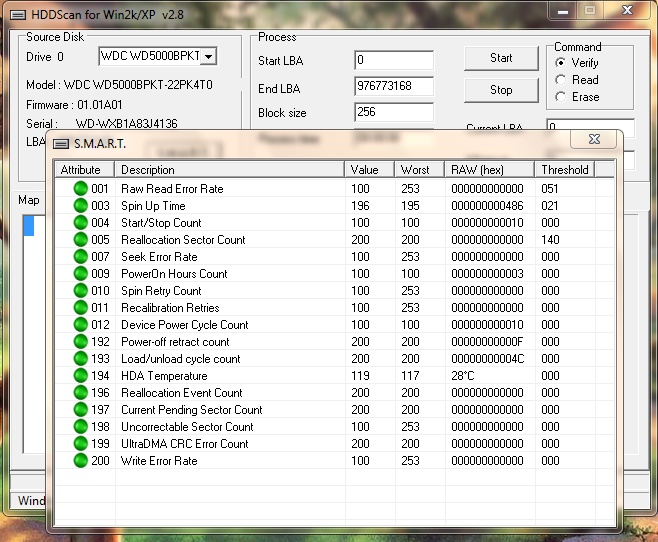Select the 'Reallocation Sector Count' row text
The image size is (658, 542).
pyautogui.click(x=183, y=240)
